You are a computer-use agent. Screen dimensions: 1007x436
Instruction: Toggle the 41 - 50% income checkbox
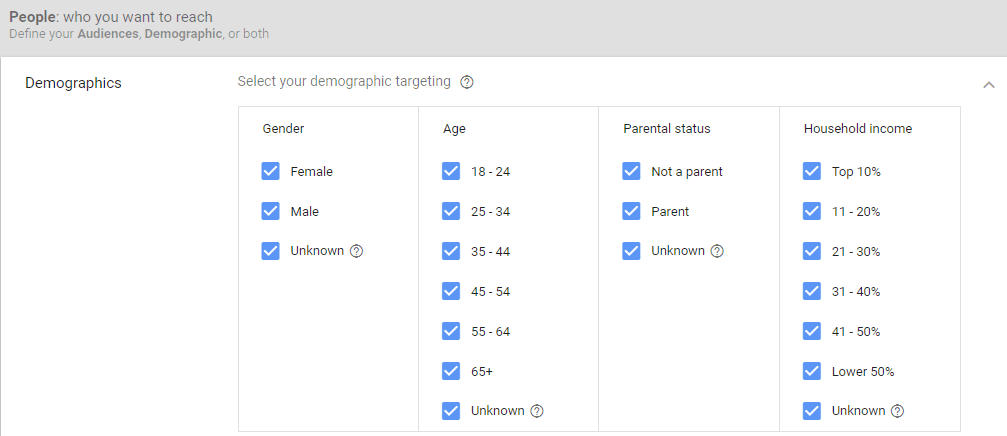pyautogui.click(x=812, y=331)
